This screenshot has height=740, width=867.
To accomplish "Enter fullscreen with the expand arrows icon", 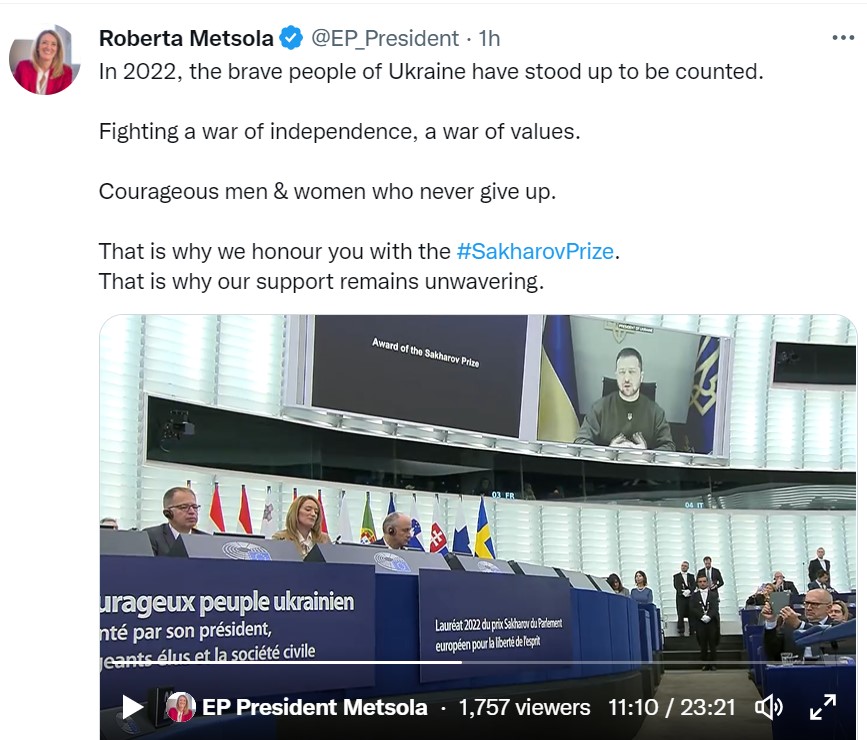I will coord(822,707).
